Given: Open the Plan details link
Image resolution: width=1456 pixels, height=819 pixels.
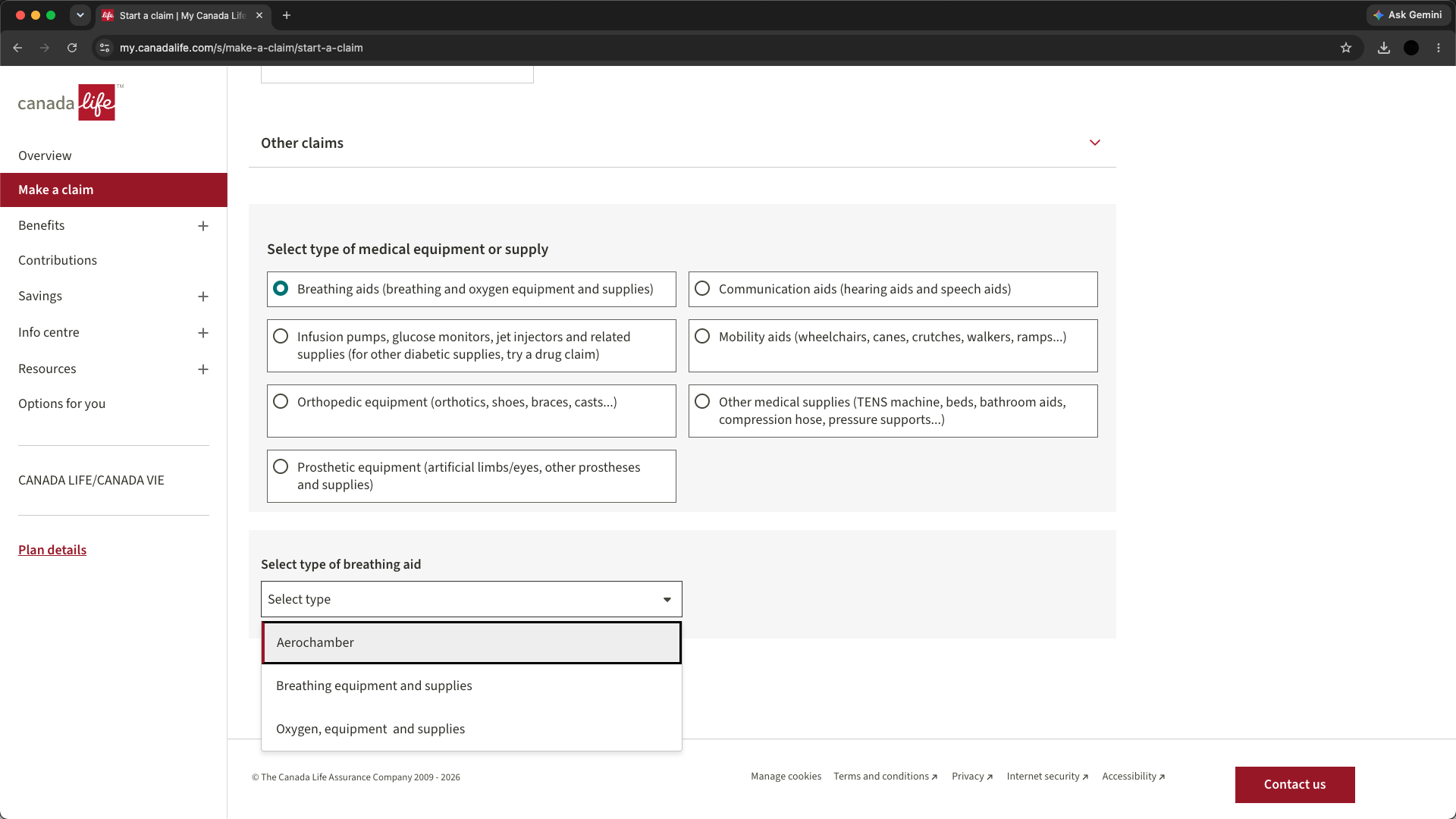Looking at the screenshot, I should (x=52, y=550).
